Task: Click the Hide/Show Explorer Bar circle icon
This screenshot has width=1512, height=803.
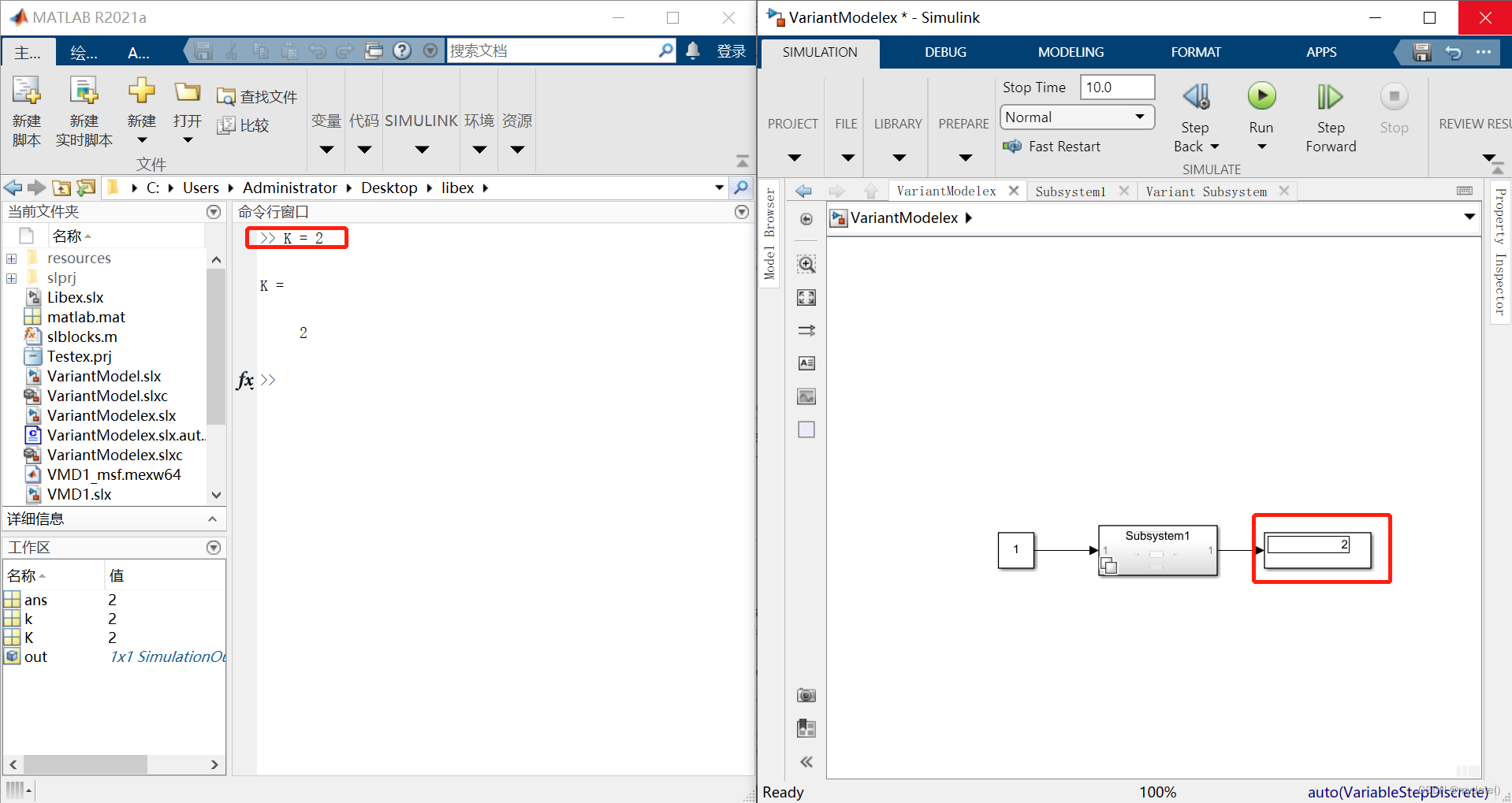Action: click(x=806, y=219)
